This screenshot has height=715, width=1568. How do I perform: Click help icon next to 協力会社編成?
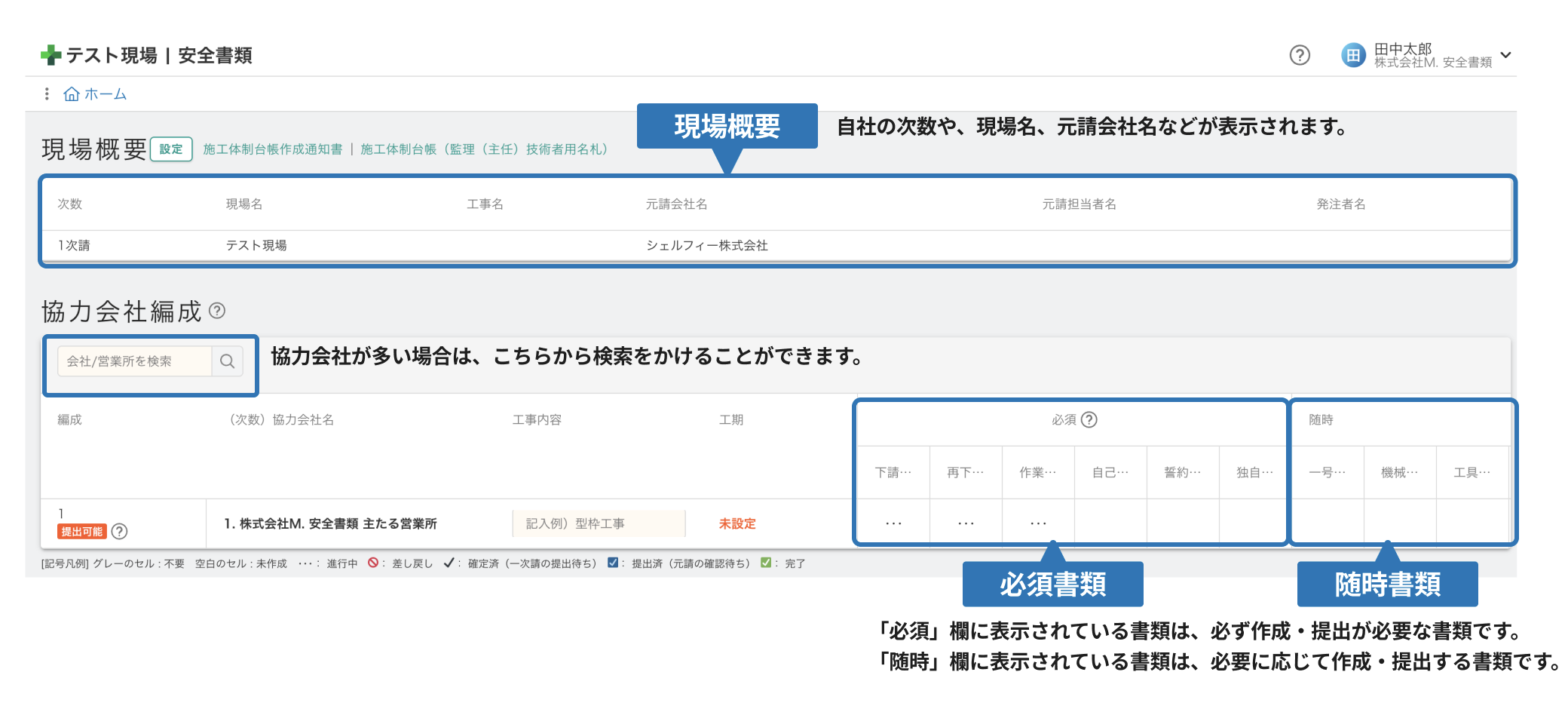(x=217, y=311)
